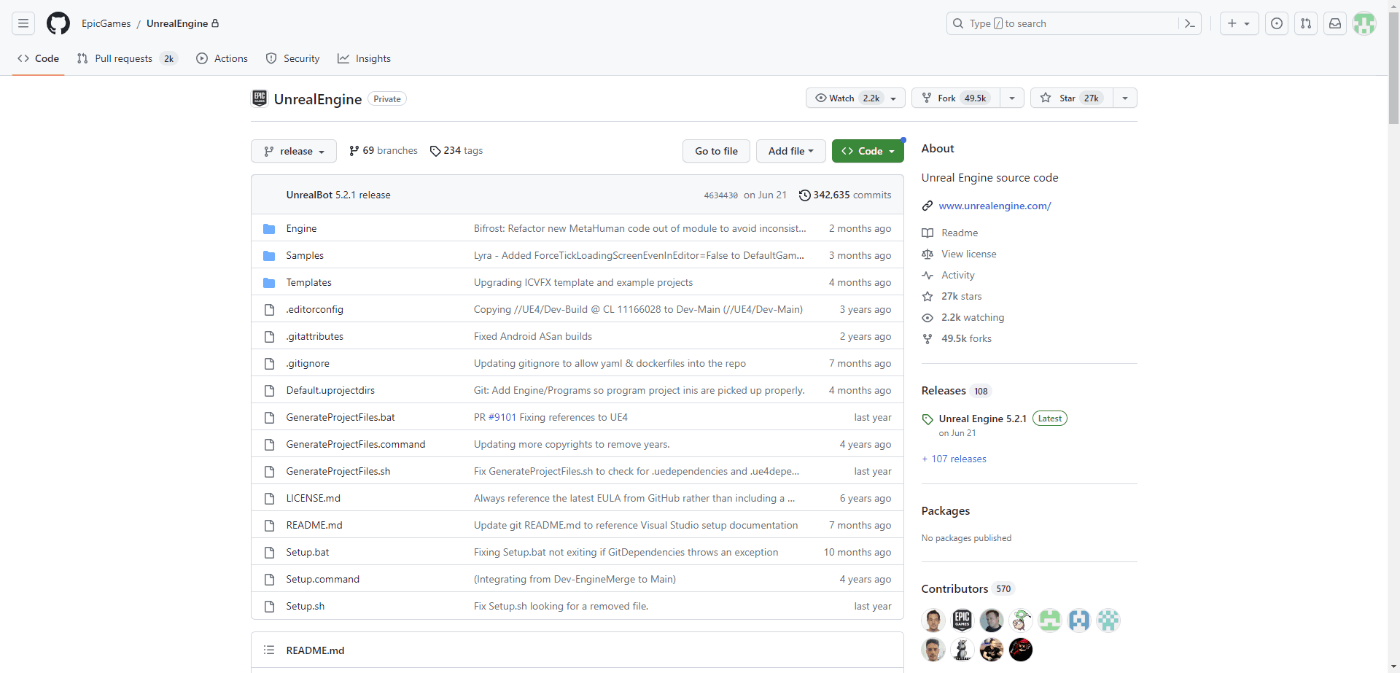Viewport: 1400px width, 673px height.
Task: Click the Unreal Engine 5.2.1 release tag icon
Action: [928, 419]
